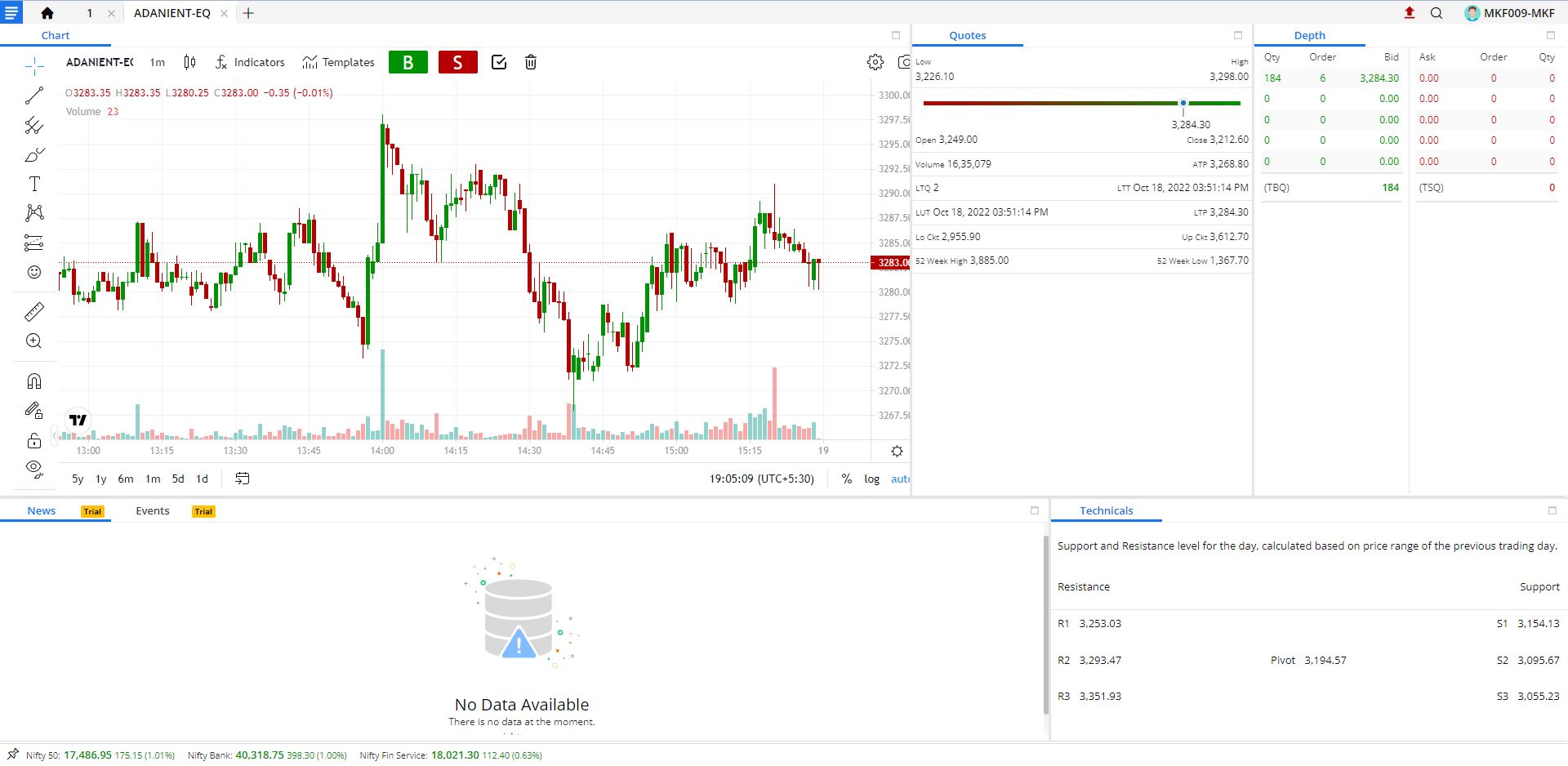Open the hamburger main menu

click(x=11, y=12)
